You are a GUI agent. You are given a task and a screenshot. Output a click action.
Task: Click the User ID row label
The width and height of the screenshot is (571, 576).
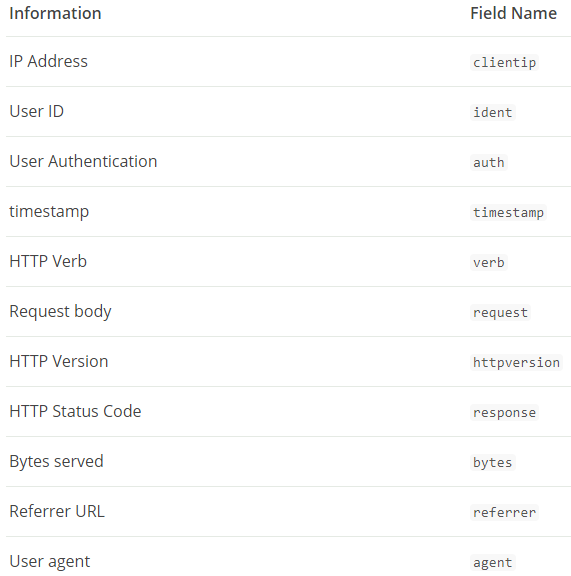point(37,111)
